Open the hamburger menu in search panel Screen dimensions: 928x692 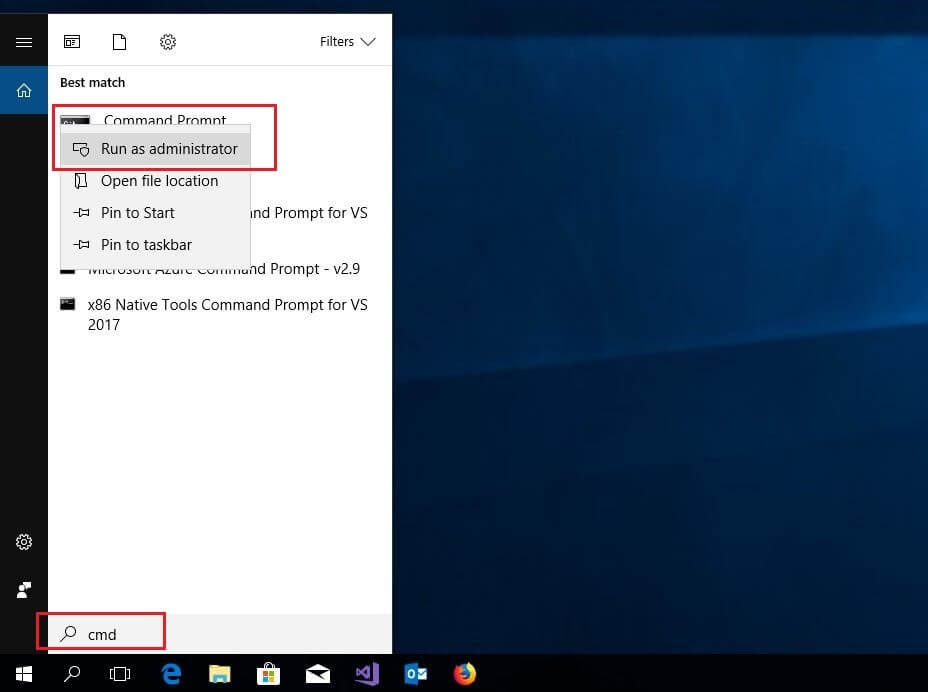[x=24, y=42]
